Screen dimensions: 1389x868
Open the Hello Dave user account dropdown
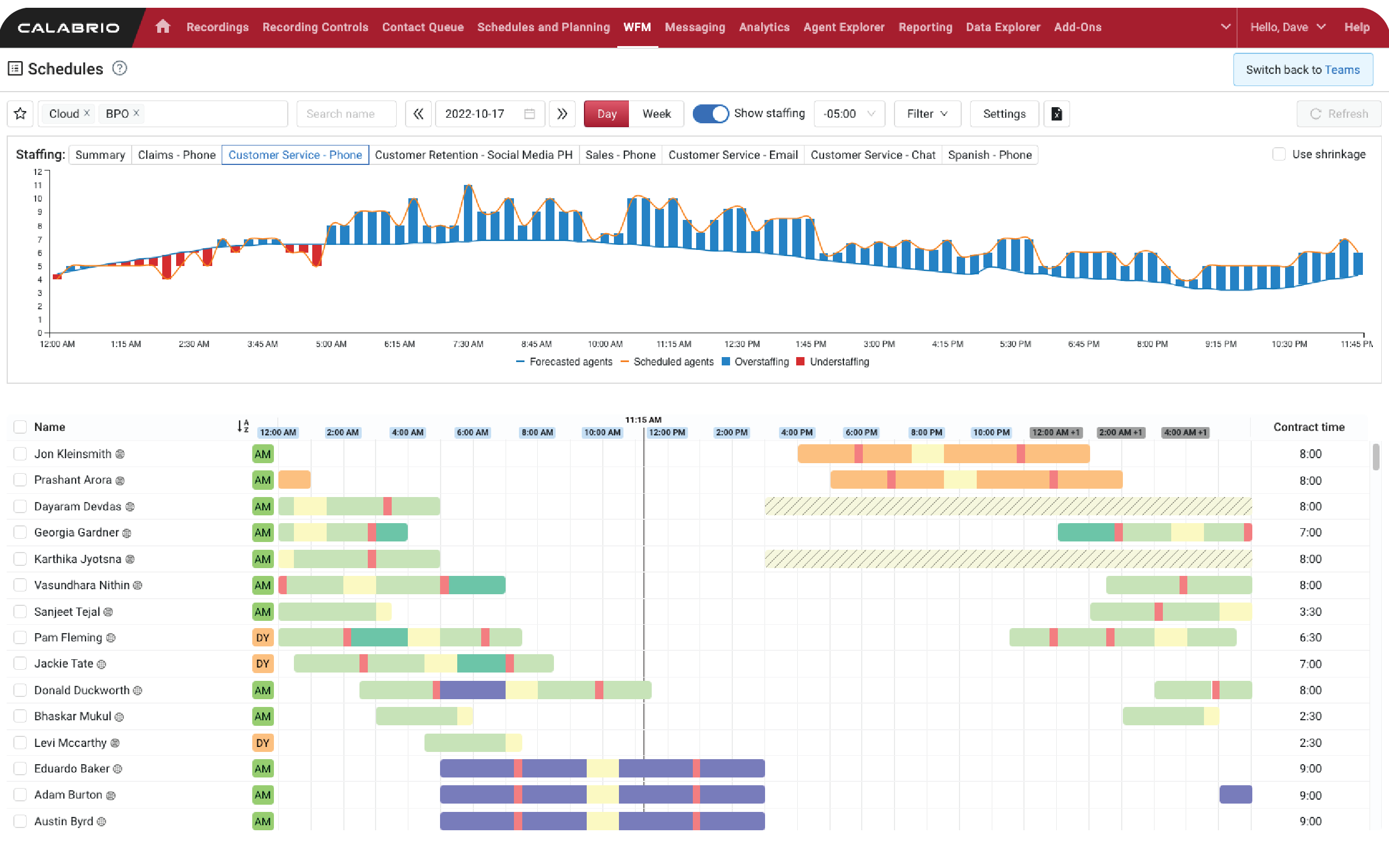(1289, 27)
